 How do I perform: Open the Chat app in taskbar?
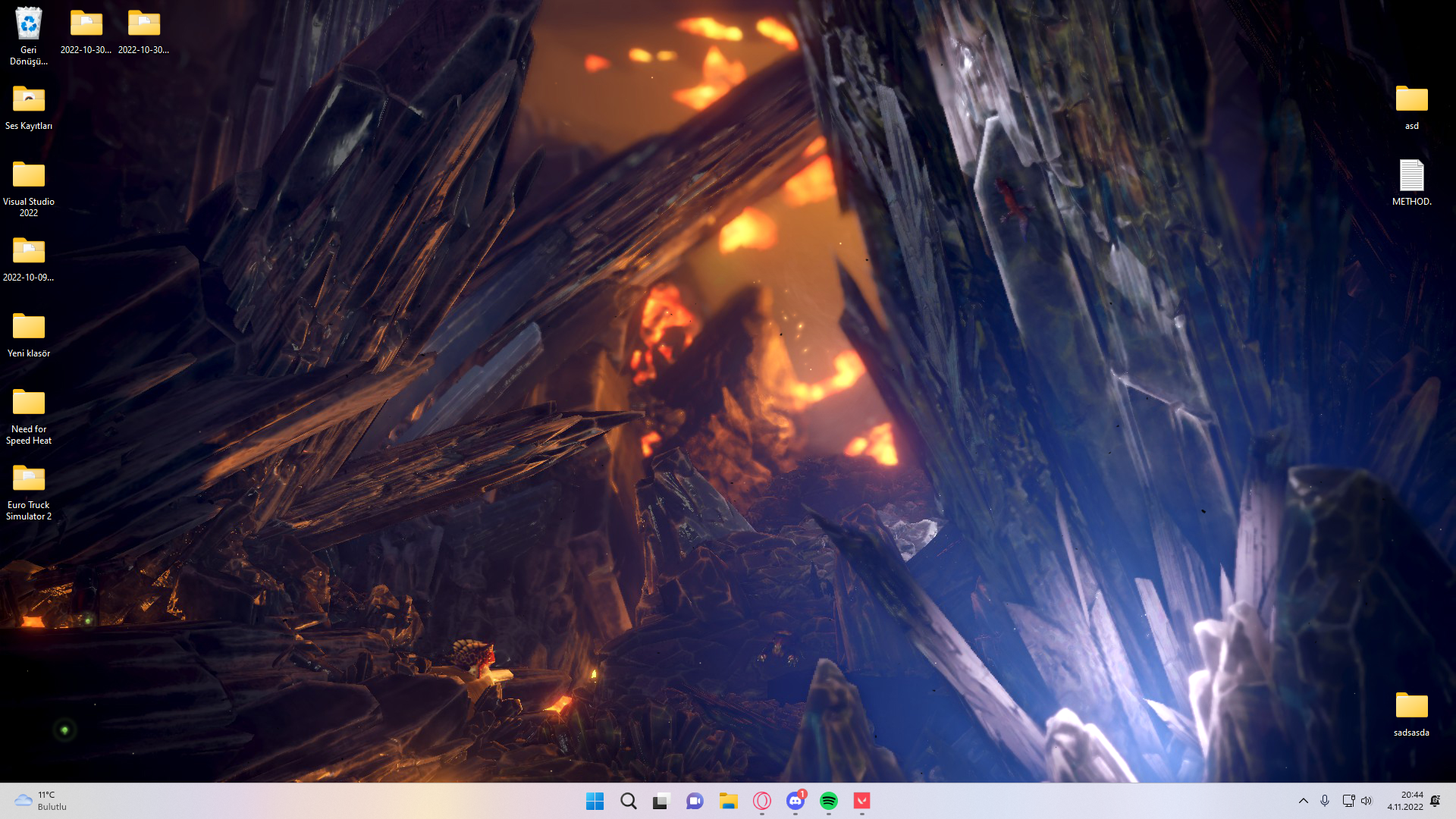[695, 801]
